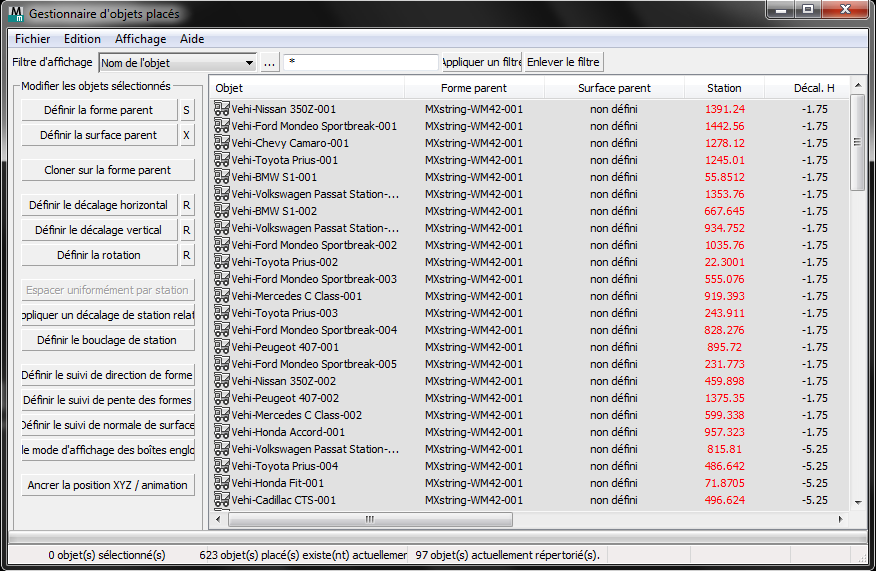Screen dimensions: 876x571
Task: Click 'Ancrer la position XYZ / animation' button
Action: point(108,485)
